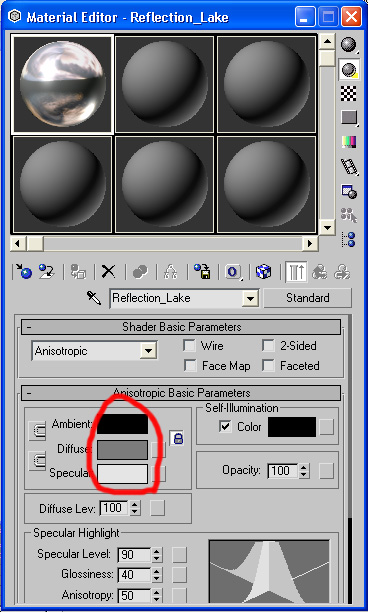Open the Reflection_Lake material name dropdown
Image resolution: width=368 pixels, height=612 pixels.
[x=250, y=299]
